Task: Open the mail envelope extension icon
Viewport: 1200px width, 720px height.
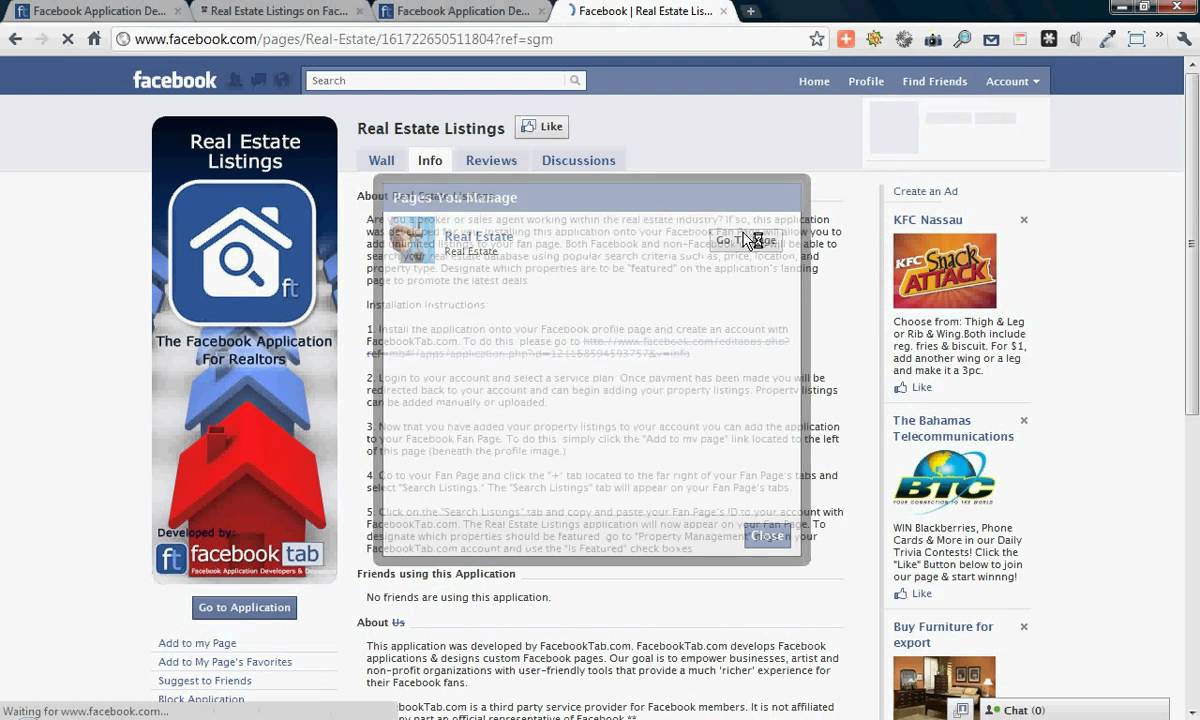Action: point(991,39)
